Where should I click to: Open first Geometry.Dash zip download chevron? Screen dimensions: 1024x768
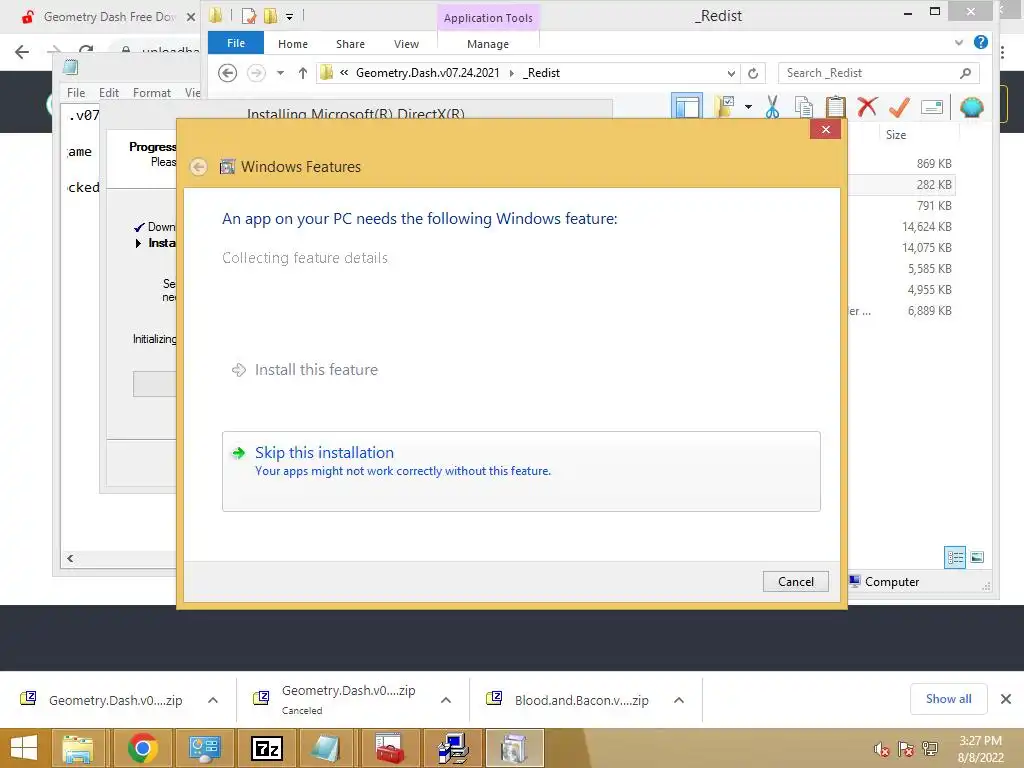pyautogui.click(x=213, y=700)
